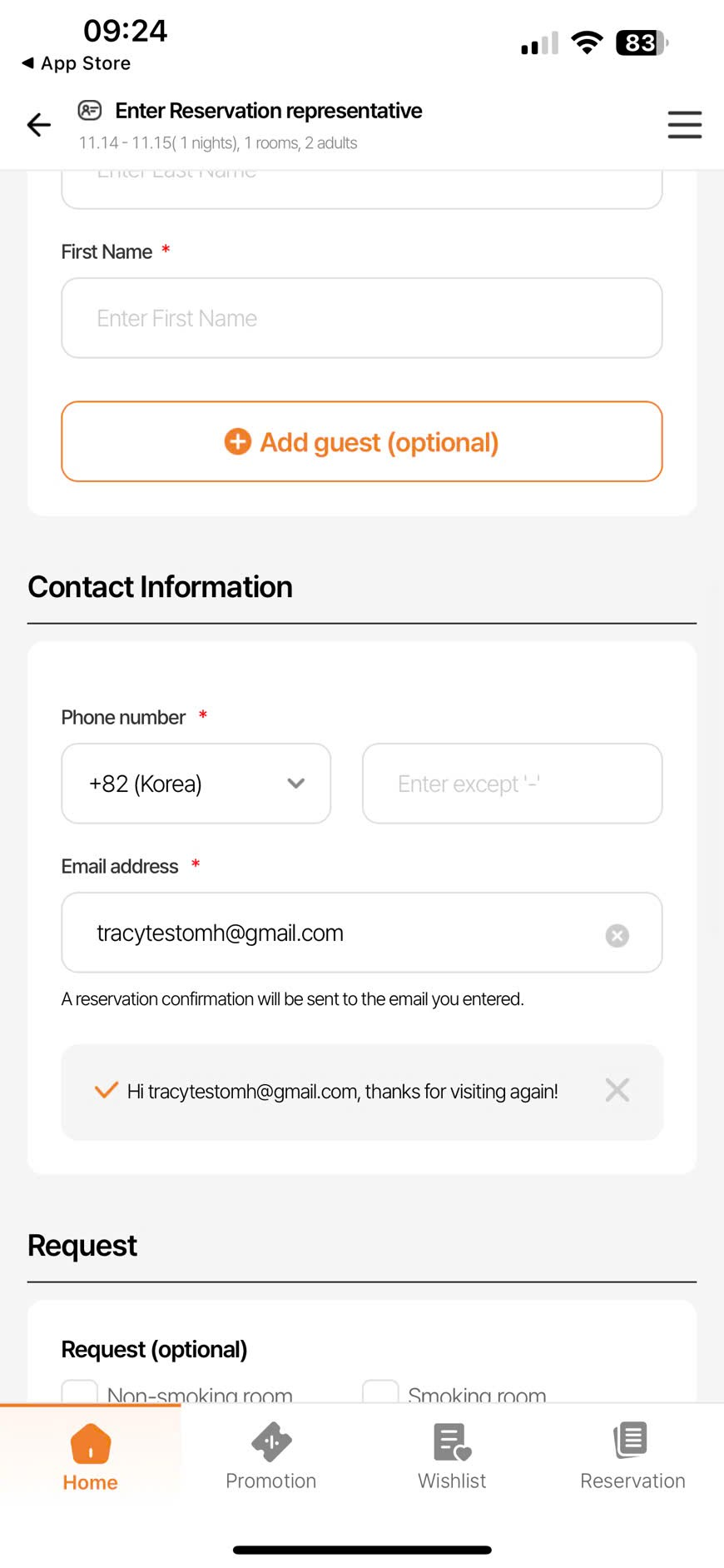724x1568 pixels.
Task: Expand country code chevron arrow
Action: 295,784
